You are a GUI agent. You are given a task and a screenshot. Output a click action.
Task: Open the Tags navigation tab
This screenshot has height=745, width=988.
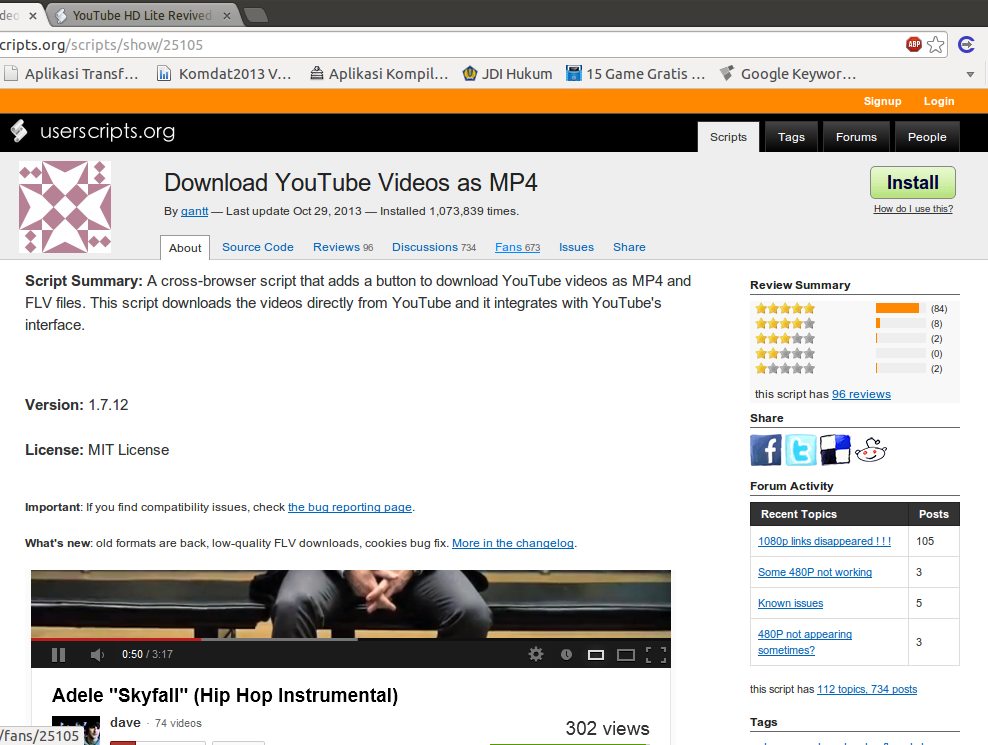pyautogui.click(x=791, y=137)
